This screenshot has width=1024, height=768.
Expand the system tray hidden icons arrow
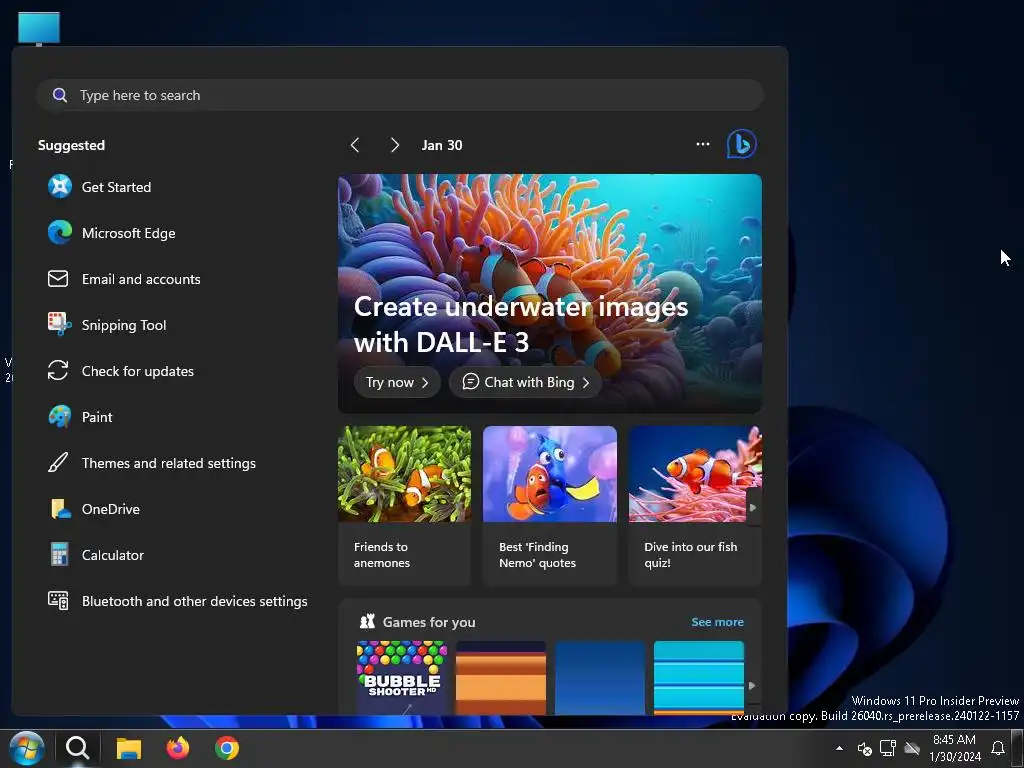[x=839, y=748]
